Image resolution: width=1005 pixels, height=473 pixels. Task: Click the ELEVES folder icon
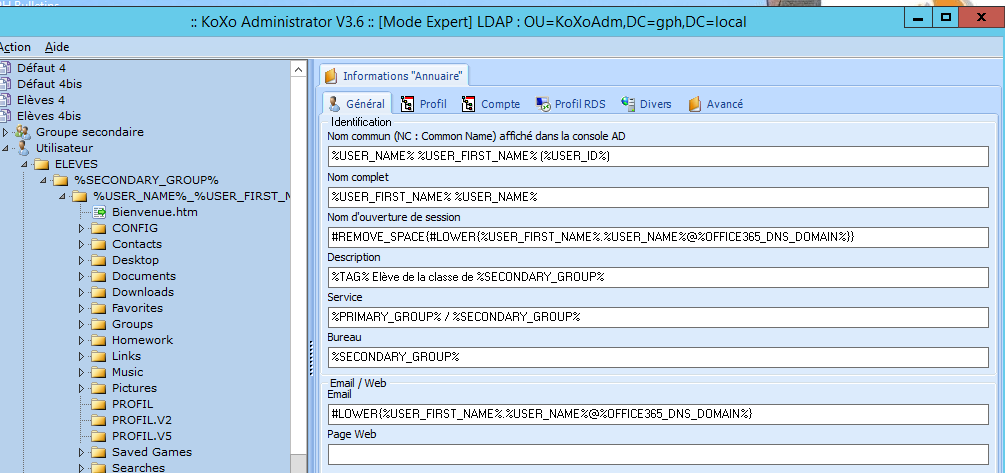point(42,164)
